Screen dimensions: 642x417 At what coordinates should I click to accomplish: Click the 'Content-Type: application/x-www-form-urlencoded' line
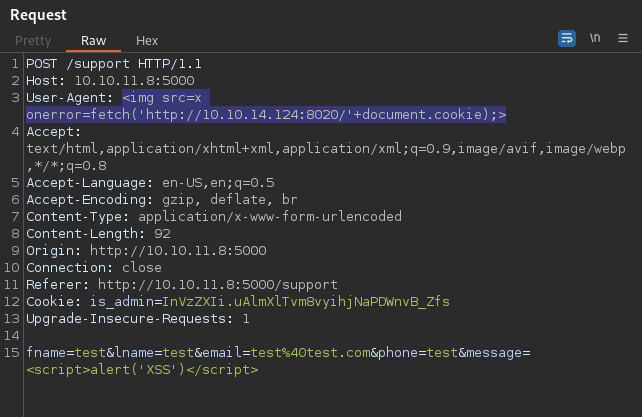click(214, 217)
